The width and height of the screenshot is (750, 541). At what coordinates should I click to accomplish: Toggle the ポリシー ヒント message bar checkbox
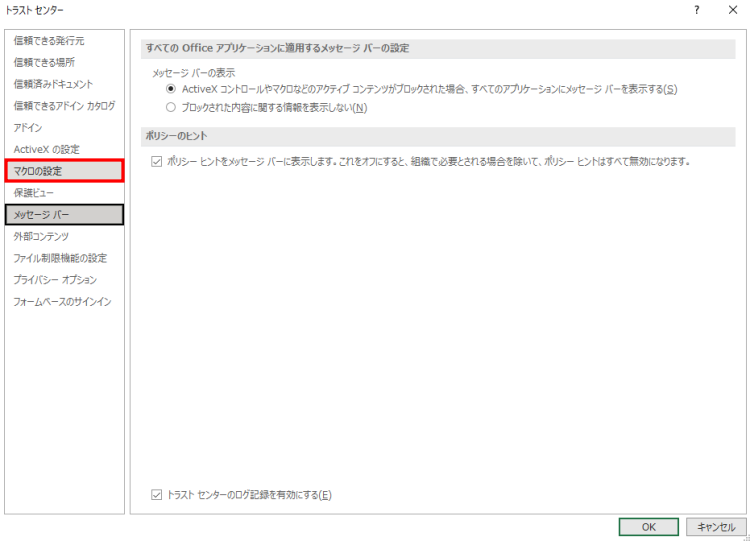[156, 161]
